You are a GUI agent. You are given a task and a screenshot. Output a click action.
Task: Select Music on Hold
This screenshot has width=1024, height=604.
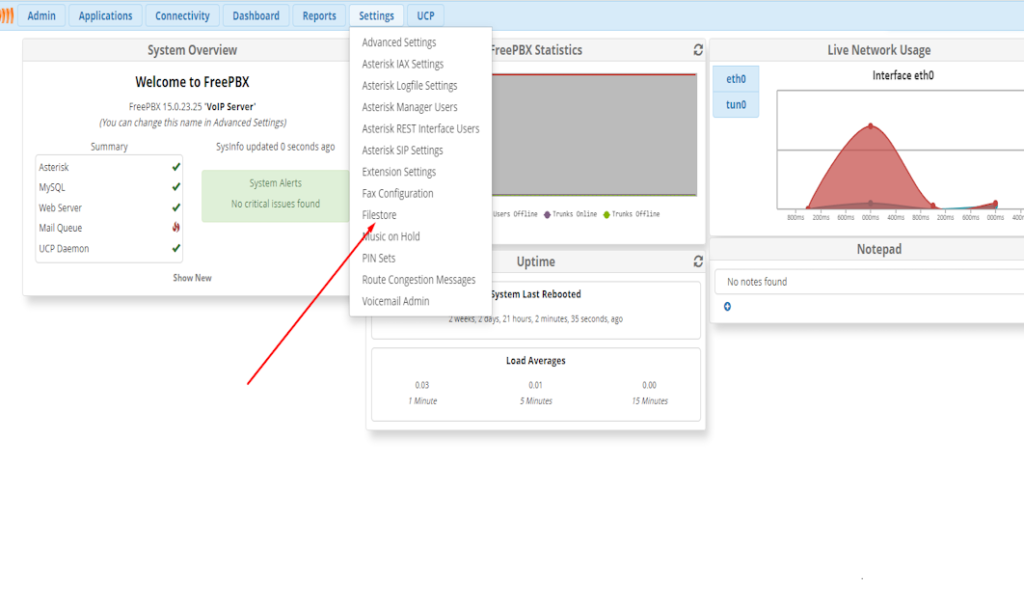[x=391, y=236]
